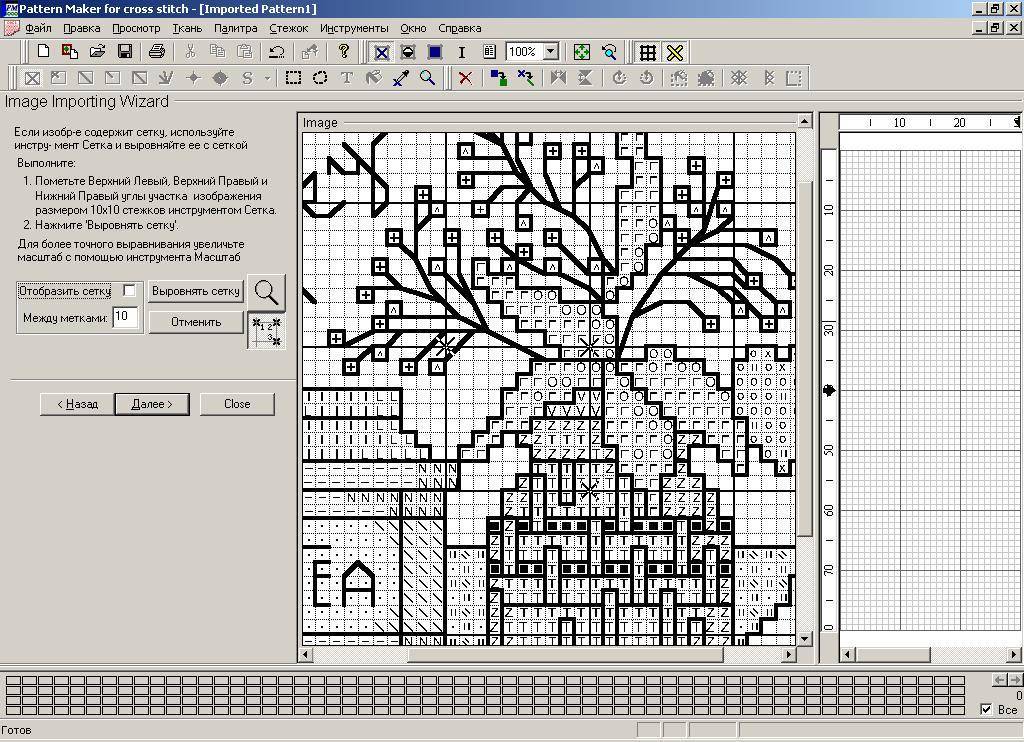The height and width of the screenshot is (742, 1024).
Task: Click the rotate clockwise icon
Action: click(619, 78)
